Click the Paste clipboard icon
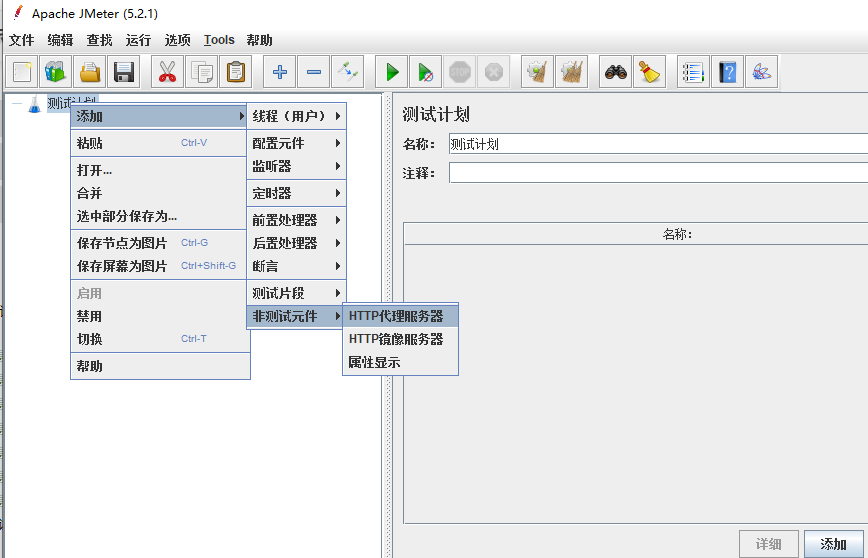 236,72
